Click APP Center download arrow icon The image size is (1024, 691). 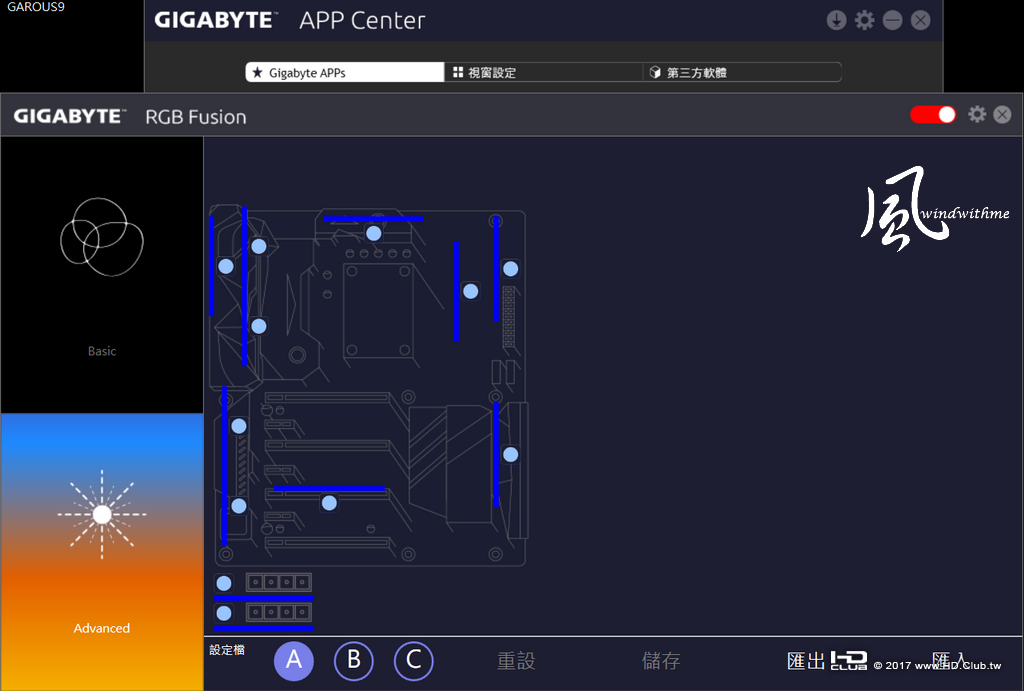(x=837, y=20)
